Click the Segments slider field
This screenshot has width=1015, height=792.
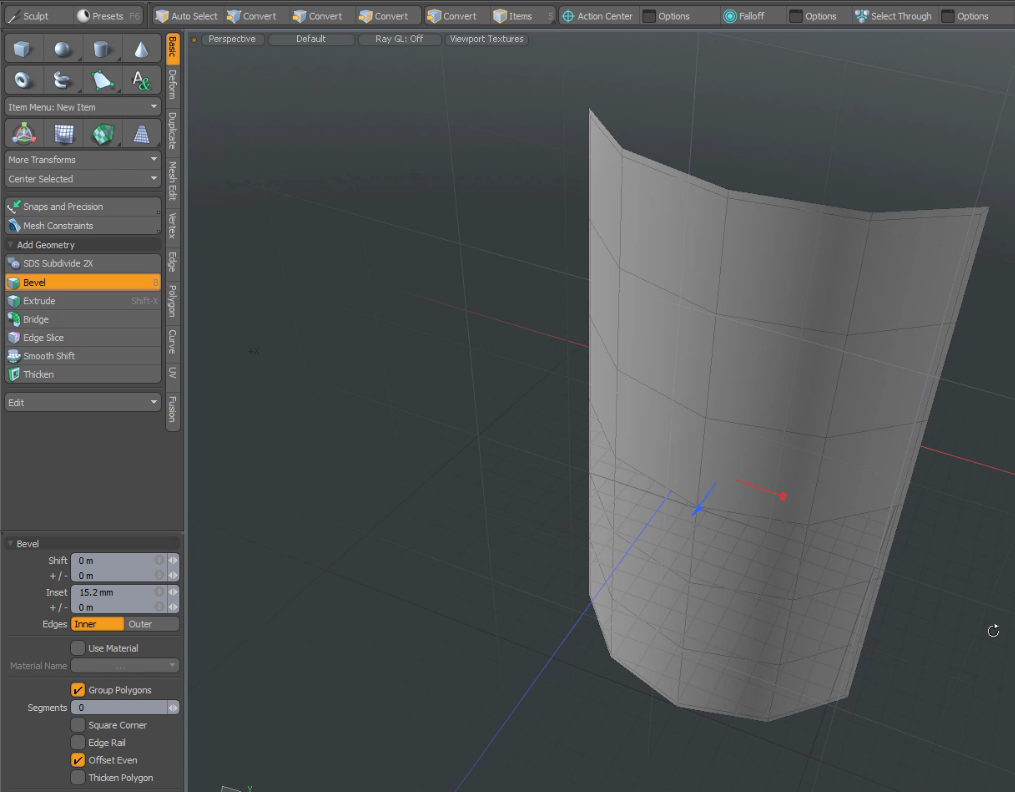click(118, 707)
